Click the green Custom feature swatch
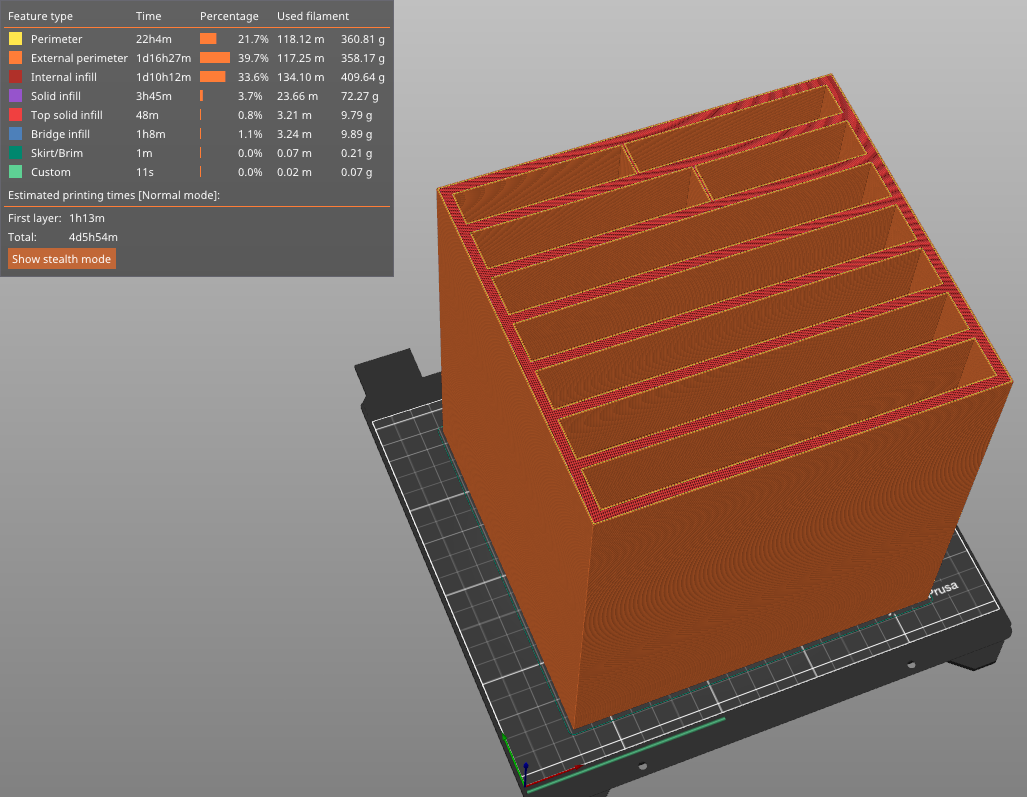The image size is (1027, 797). click(15, 172)
